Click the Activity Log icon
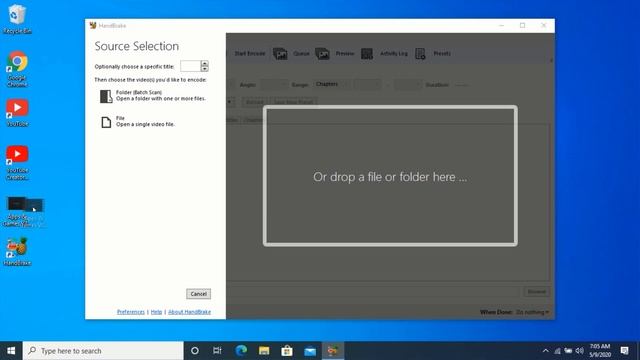 point(367,53)
